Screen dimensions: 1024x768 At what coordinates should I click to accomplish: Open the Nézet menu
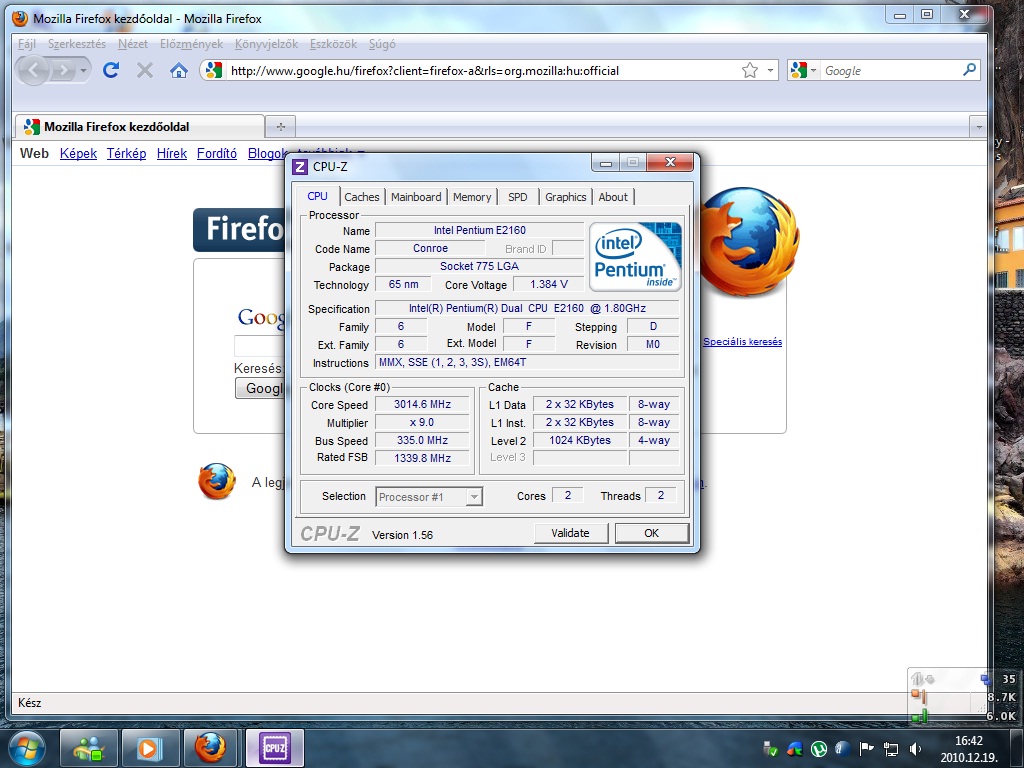pyautogui.click(x=133, y=44)
